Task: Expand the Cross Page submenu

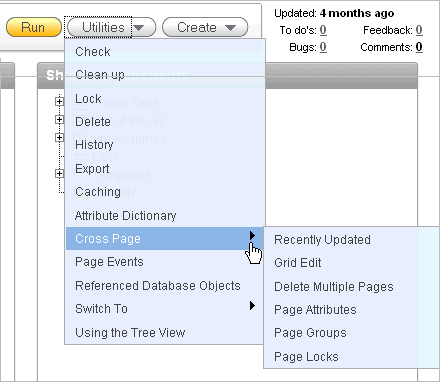Action: [x=165, y=239]
